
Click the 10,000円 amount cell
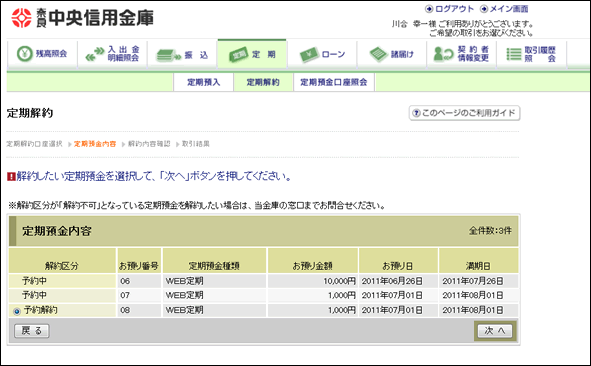pos(312,281)
